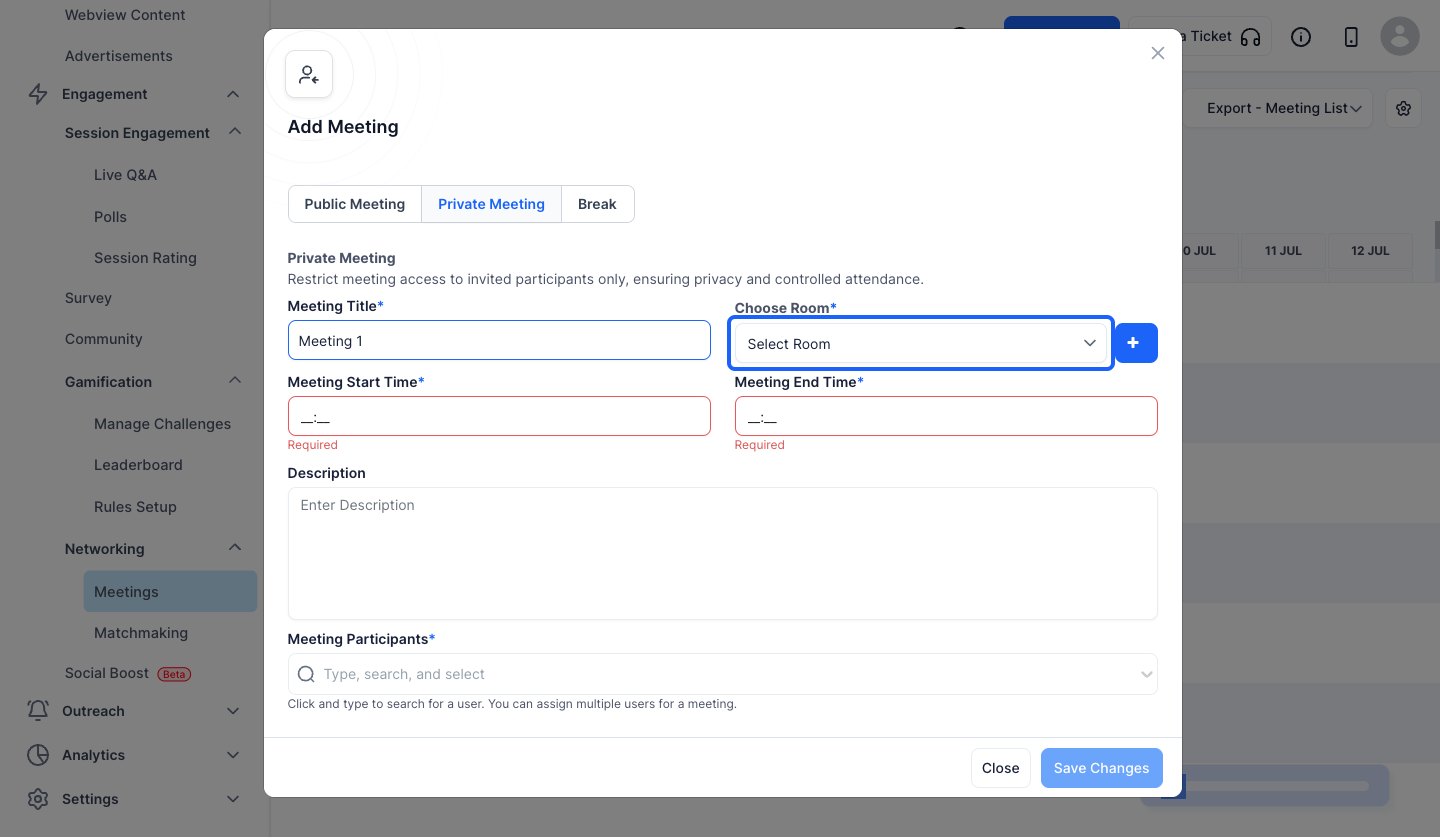Click the blue plus add-room button
This screenshot has height=837, width=1440.
tap(1136, 343)
